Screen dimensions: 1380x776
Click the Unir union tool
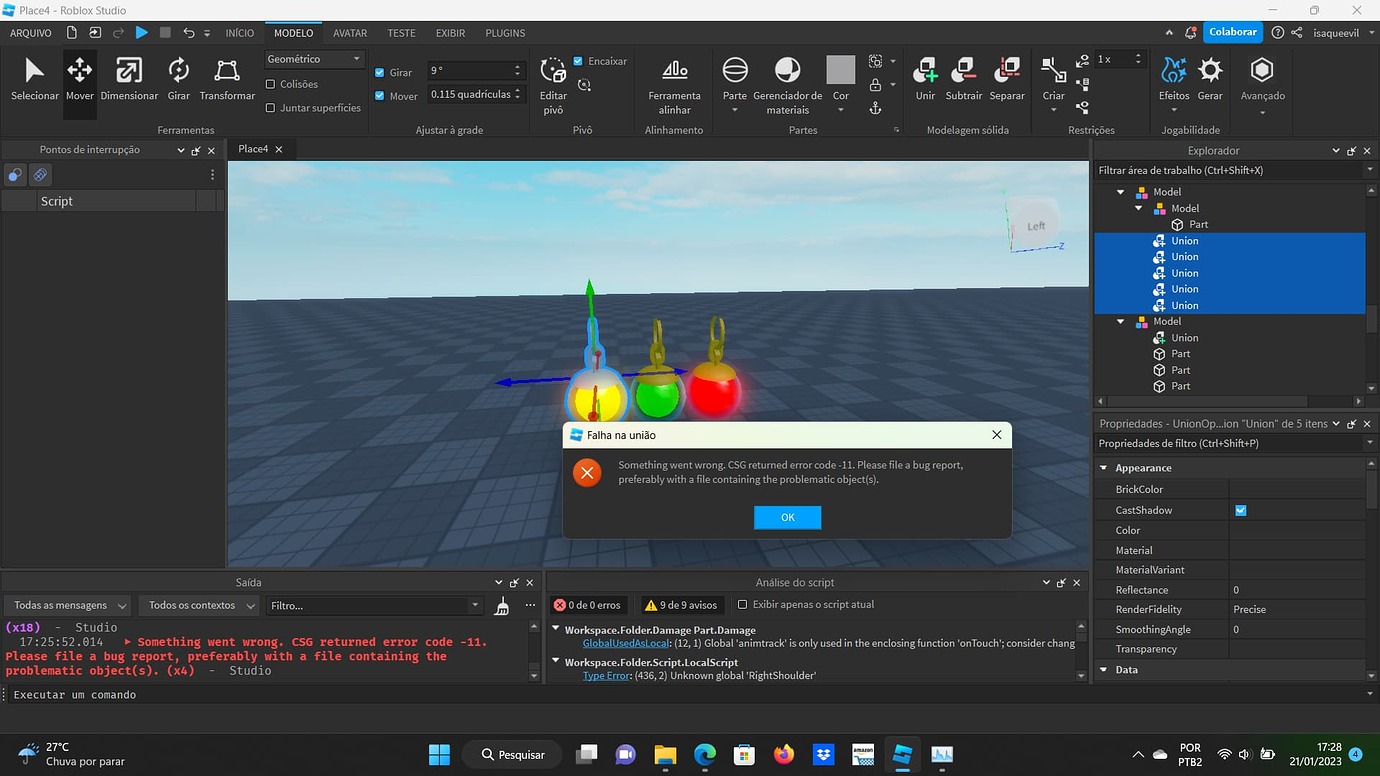click(x=925, y=80)
